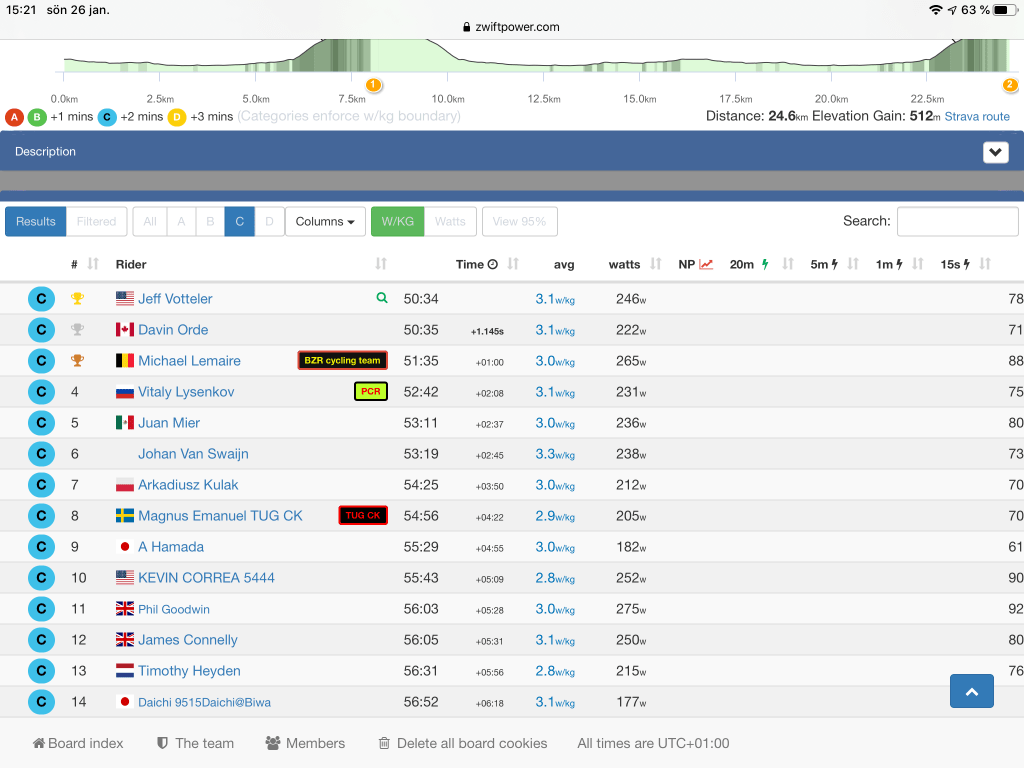The image size is (1024, 768).
Task: Click the sort arrows next to Rider column
Action: point(381,264)
